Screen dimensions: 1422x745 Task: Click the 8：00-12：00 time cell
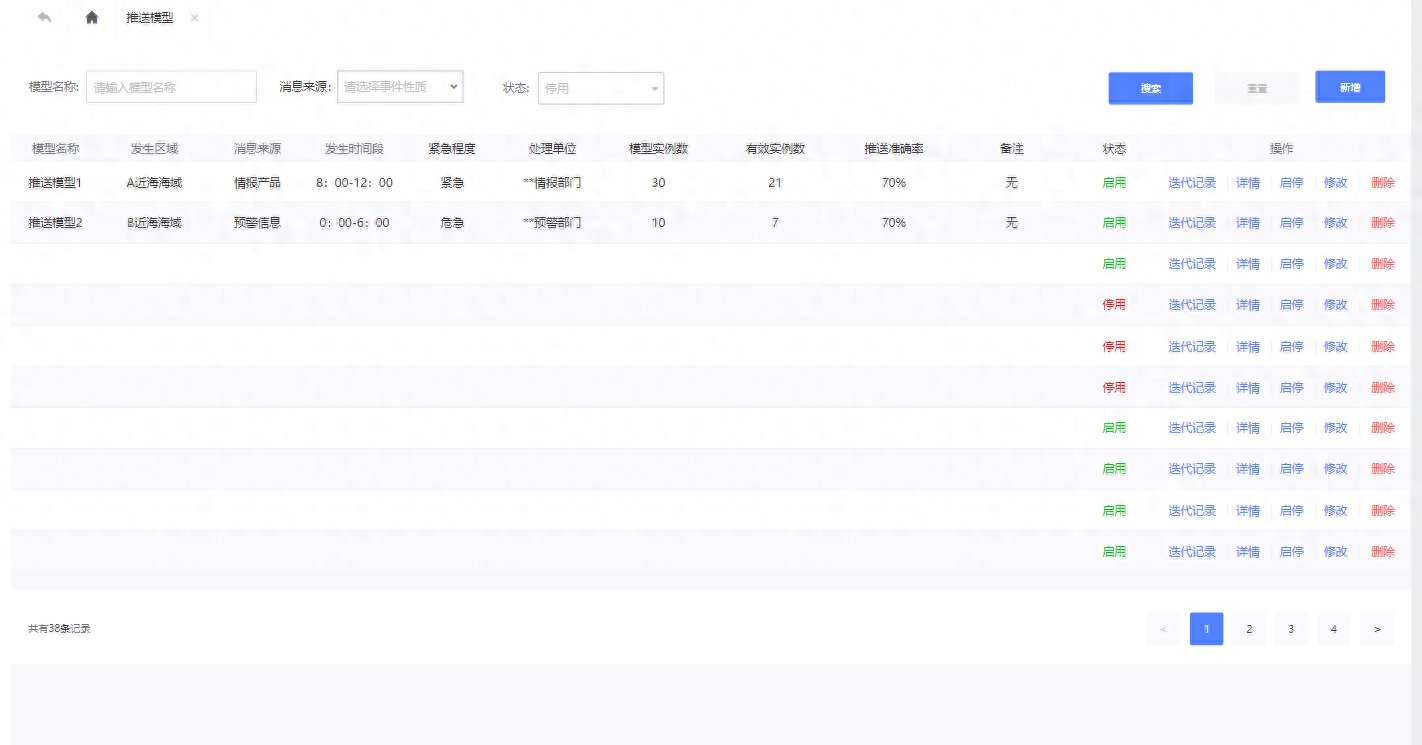[x=354, y=183]
